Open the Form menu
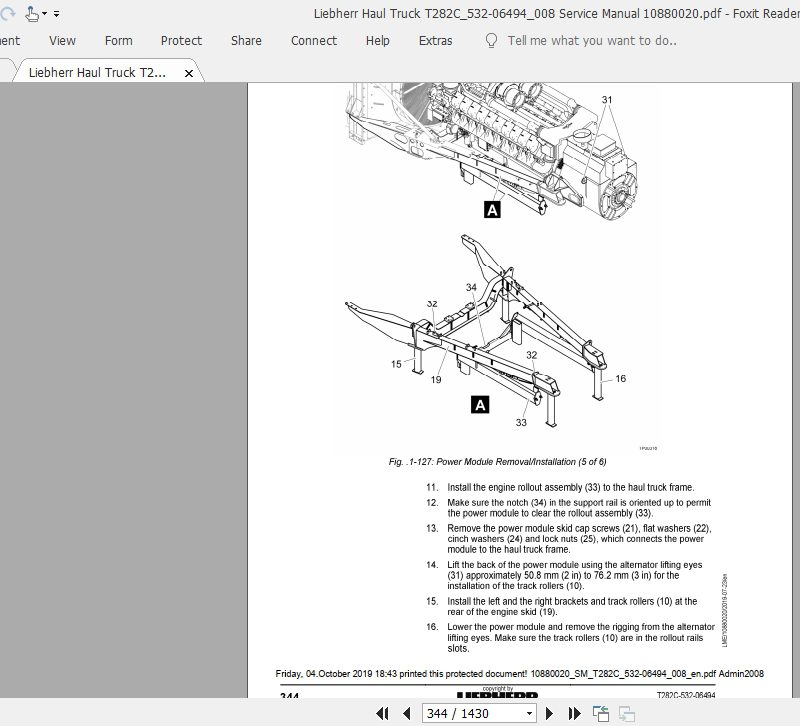The height and width of the screenshot is (726, 800). click(x=118, y=41)
